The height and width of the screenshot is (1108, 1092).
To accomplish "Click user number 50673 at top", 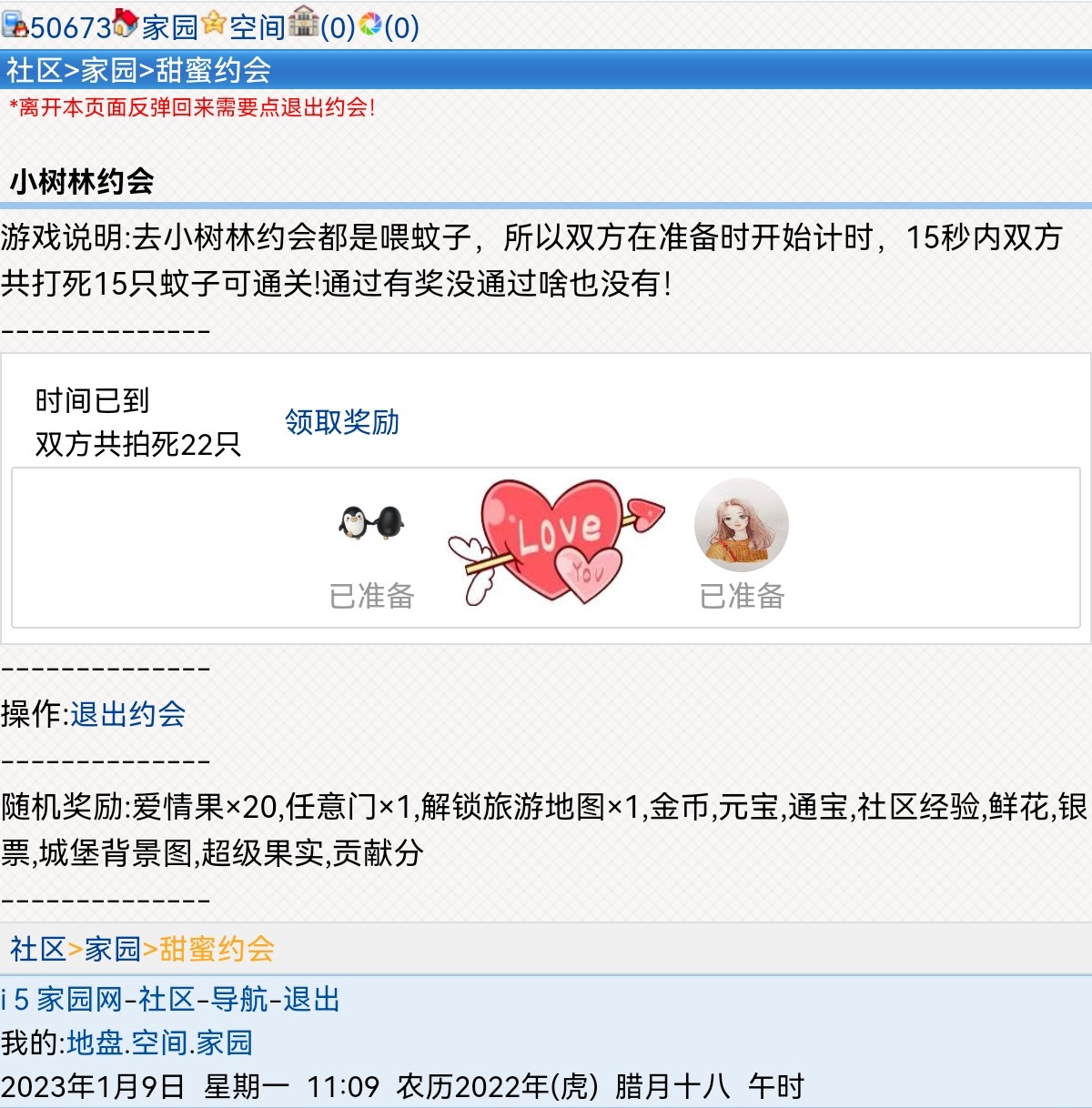I will pos(71,27).
